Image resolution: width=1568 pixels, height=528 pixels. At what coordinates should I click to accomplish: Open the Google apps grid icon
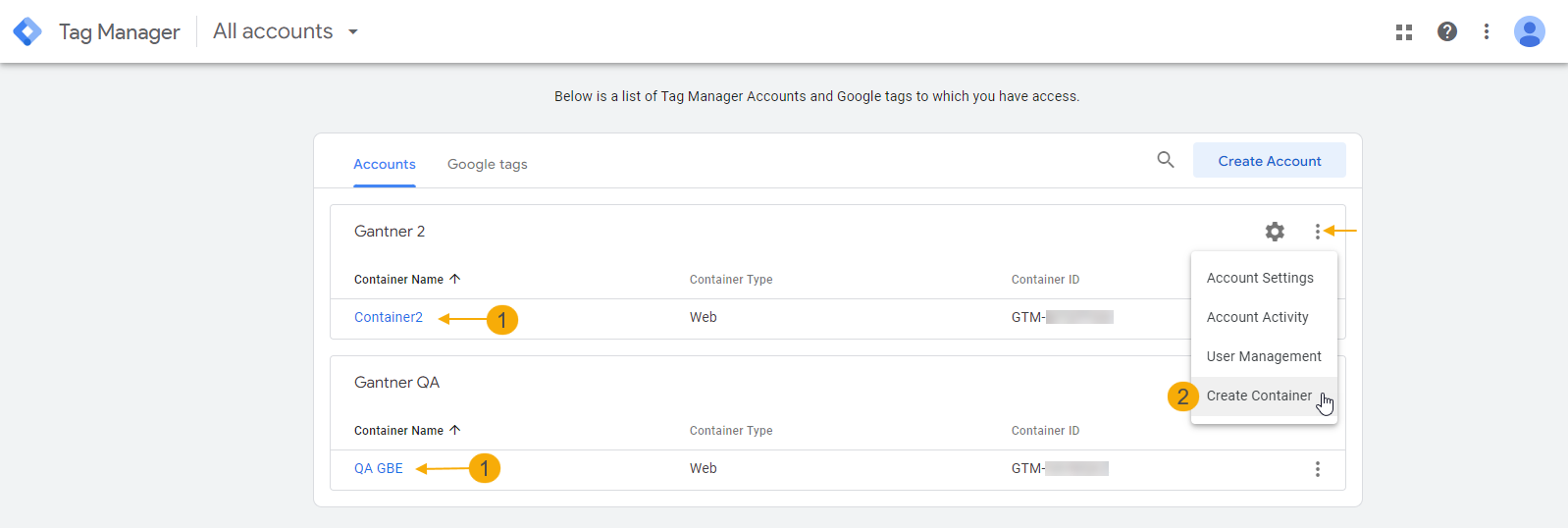point(1404,32)
